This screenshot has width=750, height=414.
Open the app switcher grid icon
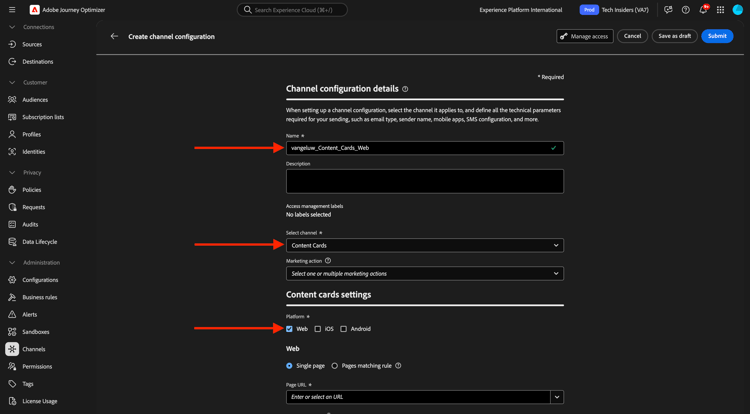tap(720, 10)
